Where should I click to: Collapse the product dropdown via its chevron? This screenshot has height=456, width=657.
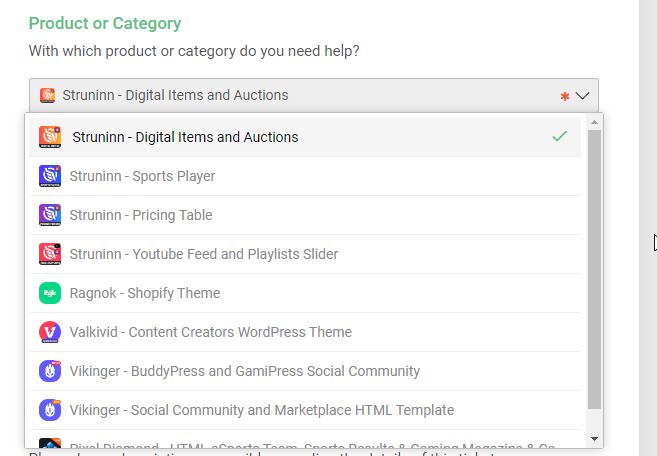[583, 96]
